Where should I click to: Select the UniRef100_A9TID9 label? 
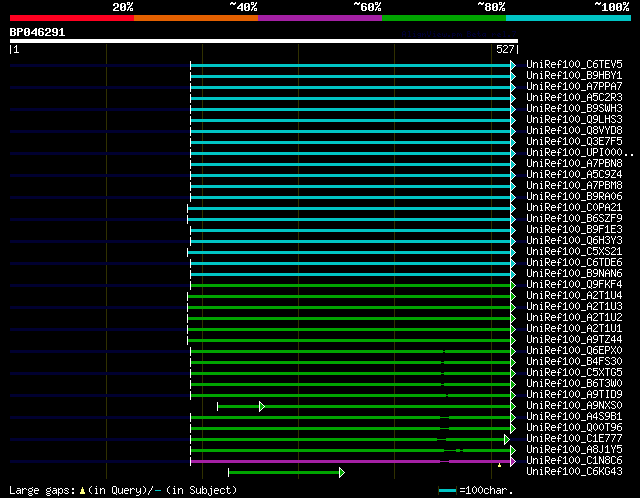pos(574,395)
